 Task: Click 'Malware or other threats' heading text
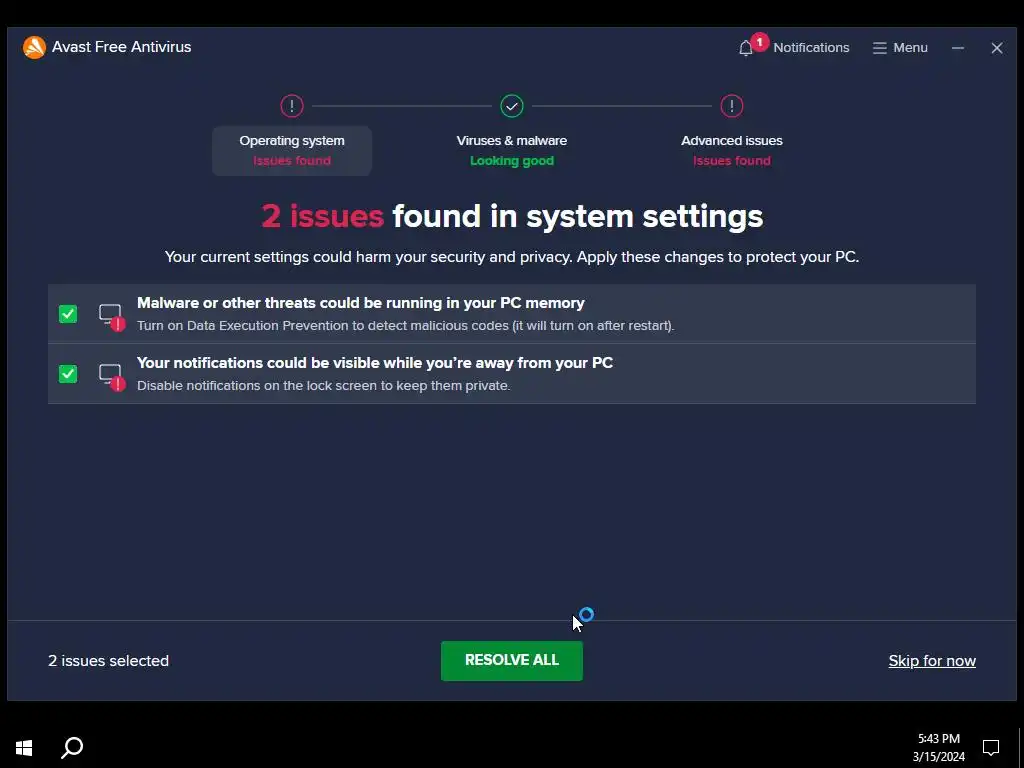pos(360,303)
